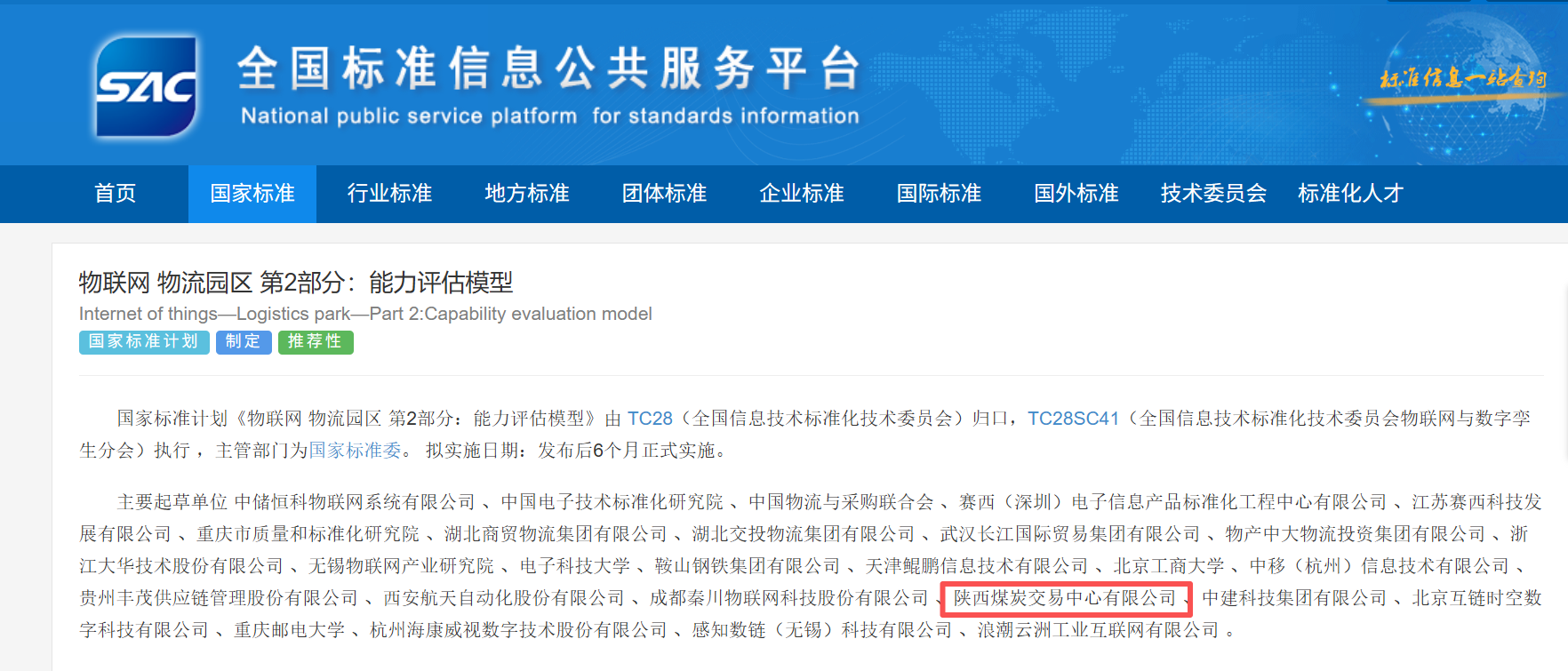Click the 国家标准计划 blue tag
Screen dimensions: 1568x671
pyautogui.click(x=144, y=342)
